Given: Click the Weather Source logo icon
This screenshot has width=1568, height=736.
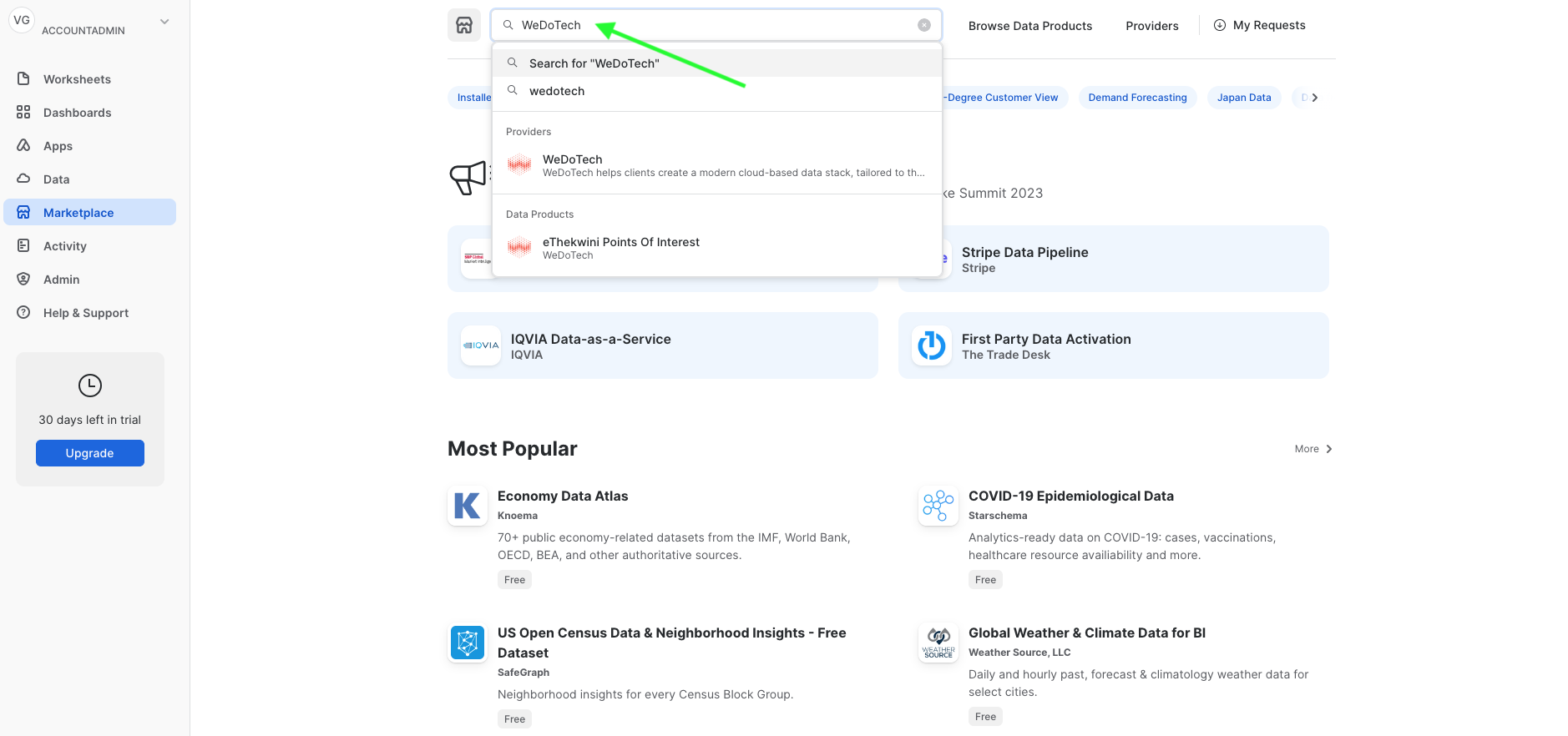Looking at the screenshot, I should (x=938, y=643).
